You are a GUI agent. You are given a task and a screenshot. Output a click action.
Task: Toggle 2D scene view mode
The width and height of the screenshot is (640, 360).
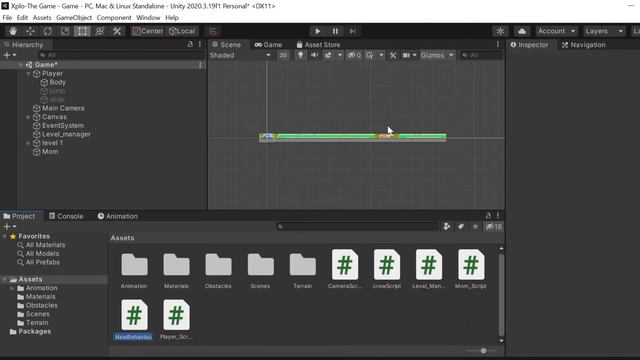(283, 55)
